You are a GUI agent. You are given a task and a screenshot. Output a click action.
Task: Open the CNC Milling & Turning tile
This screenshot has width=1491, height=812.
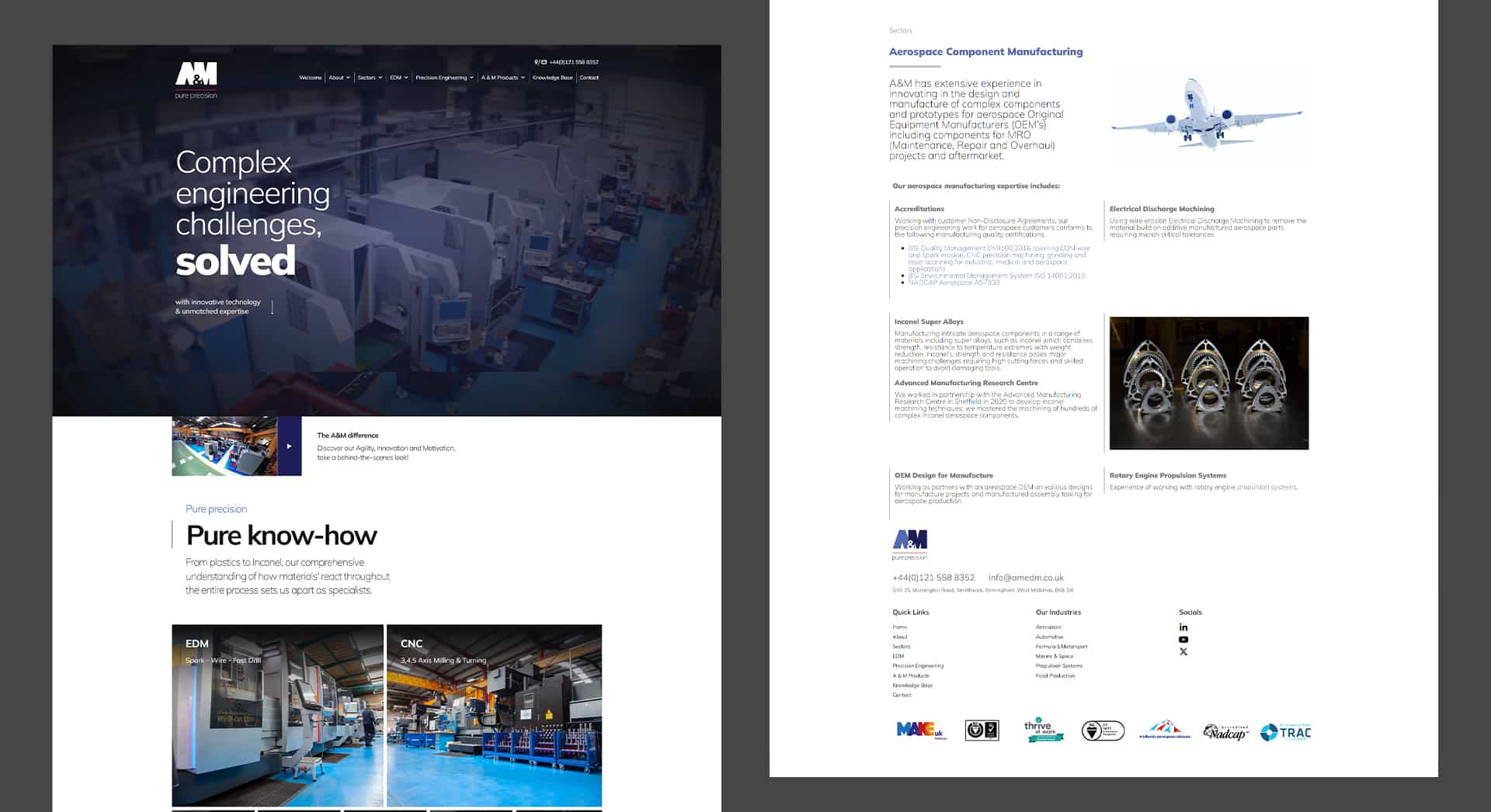494,715
